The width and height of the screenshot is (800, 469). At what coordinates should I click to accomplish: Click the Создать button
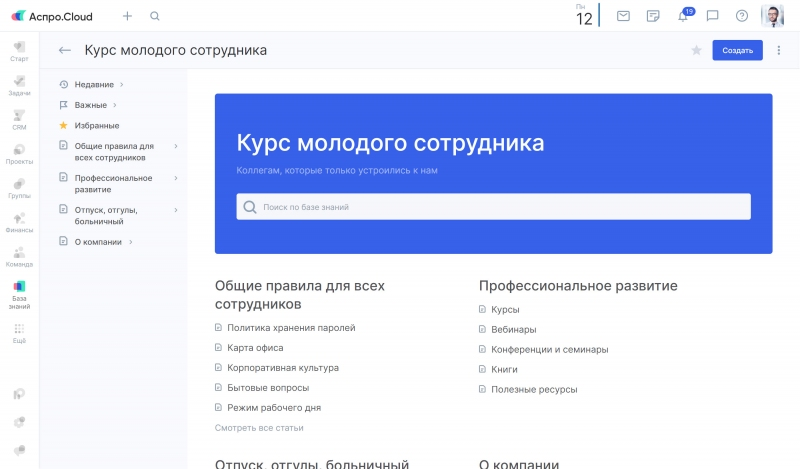pyautogui.click(x=737, y=50)
